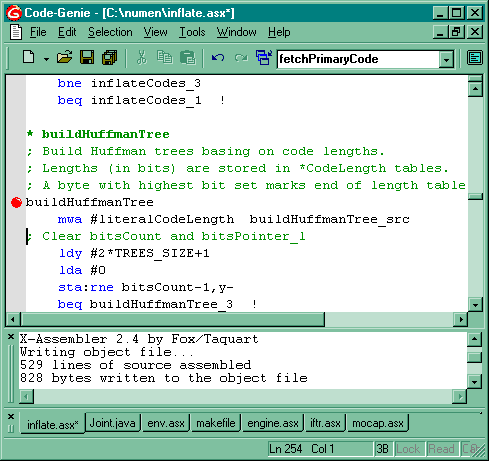The width and height of the screenshot is (489, 461).
Task: Click the editor horizontal scrollbar thumb
Action: tap(172, 319)
